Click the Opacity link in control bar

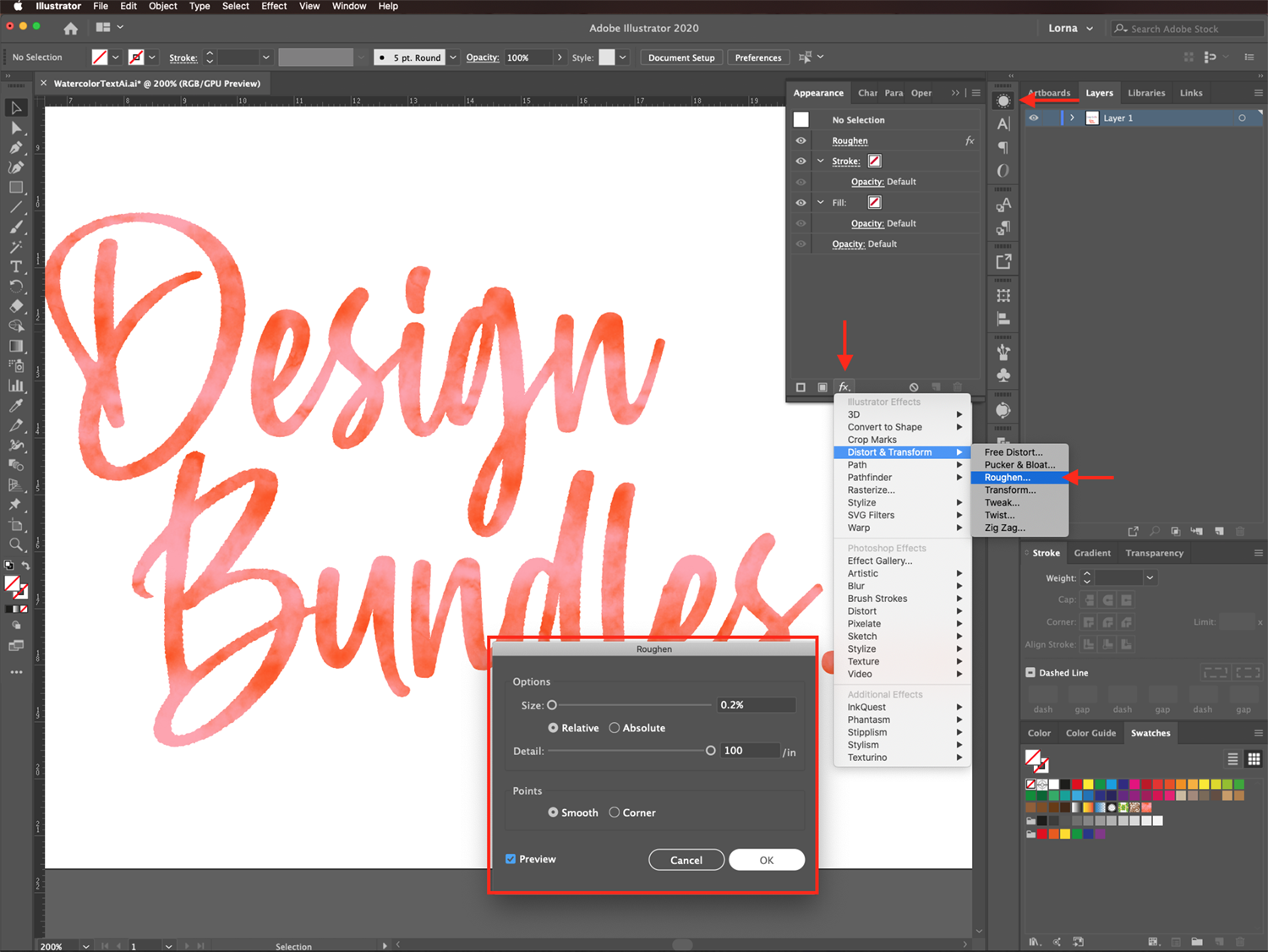(x=483, y=57)
